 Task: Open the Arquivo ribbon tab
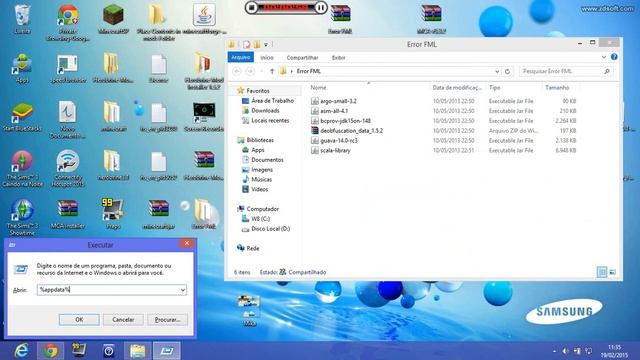click(x=240, y=58)
